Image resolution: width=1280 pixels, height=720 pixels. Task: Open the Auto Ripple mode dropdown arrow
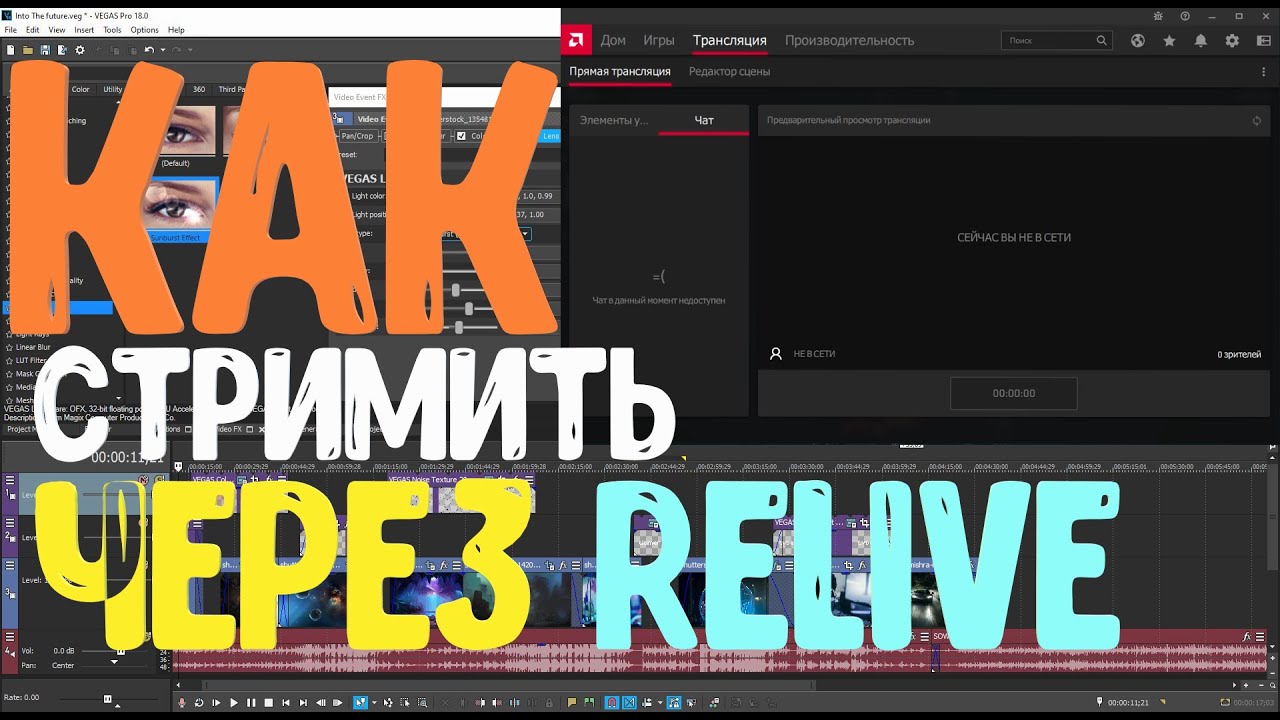tap(660, 703)
